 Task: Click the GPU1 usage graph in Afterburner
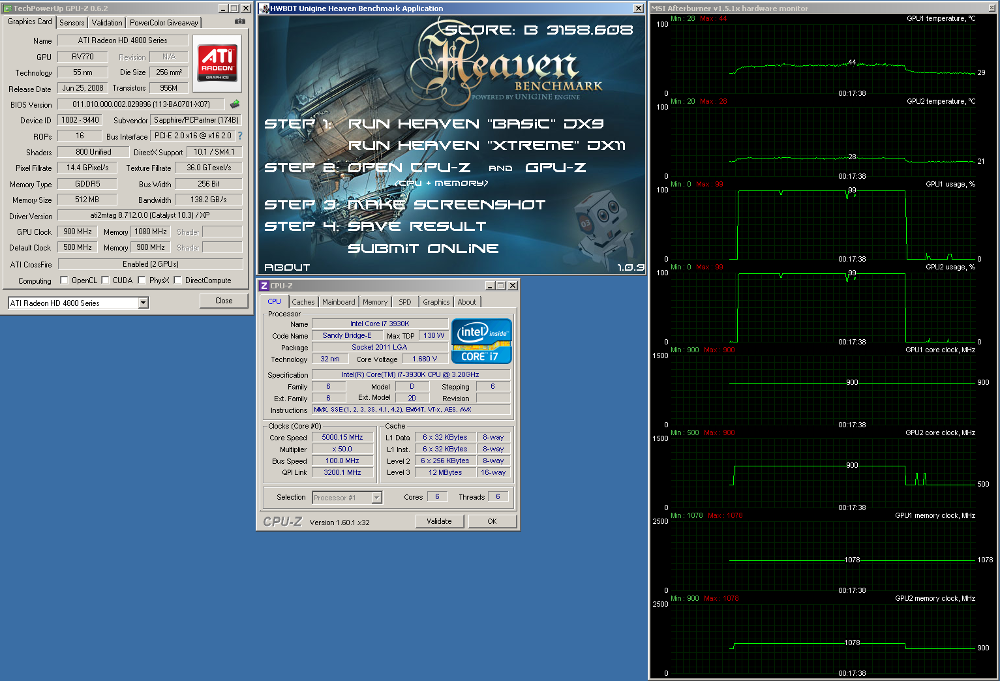(823, 224)
